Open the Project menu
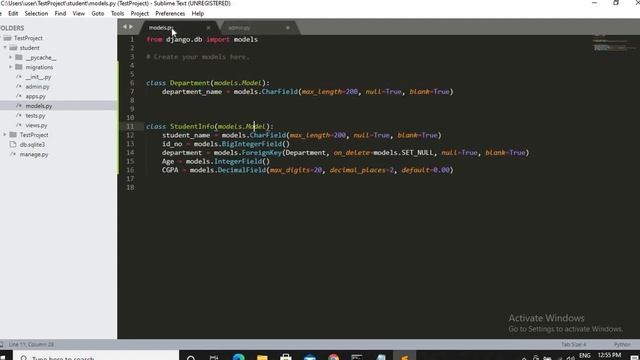This screenshot has width=640, height=360. 140,13
